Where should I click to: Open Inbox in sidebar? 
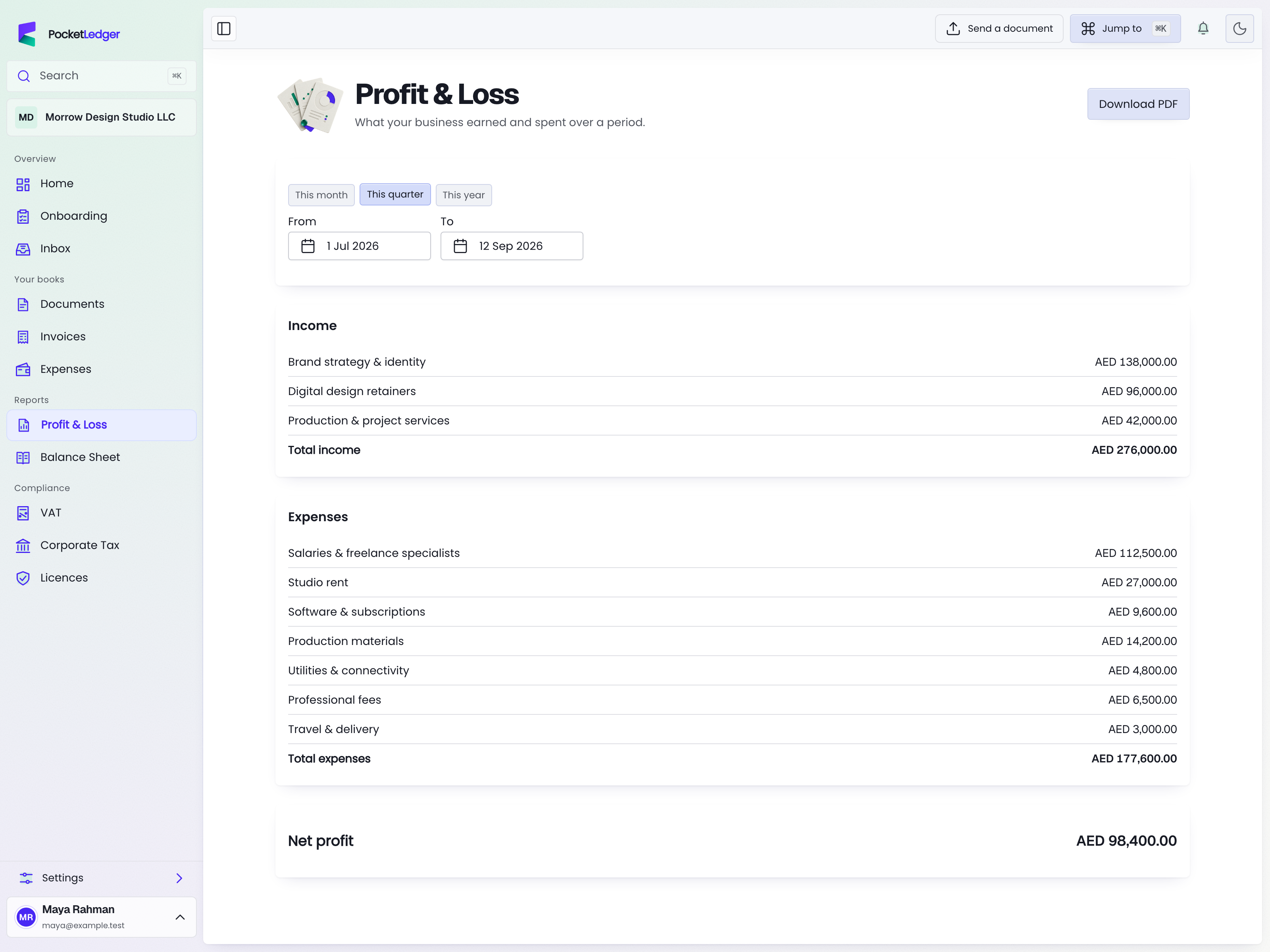[x=102, y=248]
